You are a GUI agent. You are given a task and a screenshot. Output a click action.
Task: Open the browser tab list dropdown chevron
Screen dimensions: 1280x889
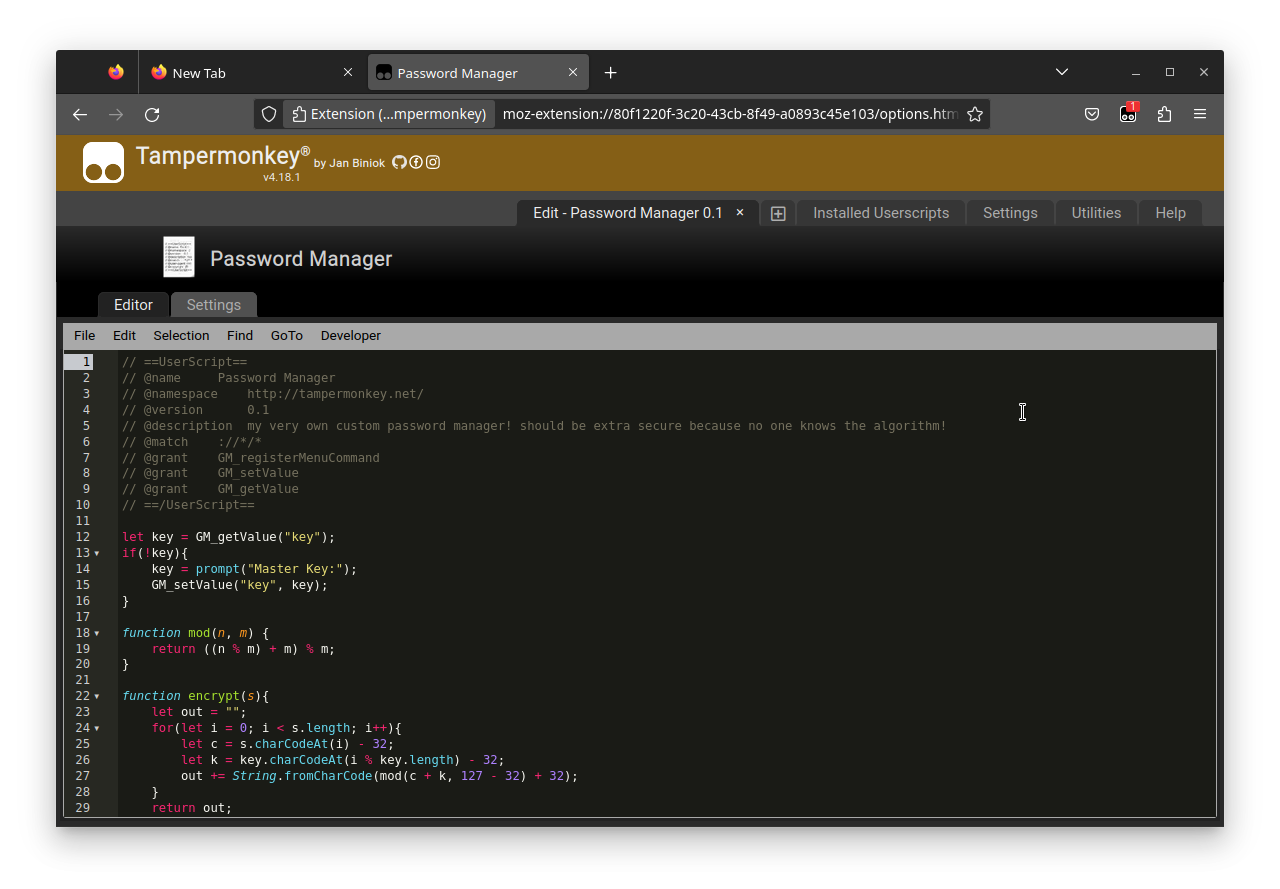[1061, 71]
